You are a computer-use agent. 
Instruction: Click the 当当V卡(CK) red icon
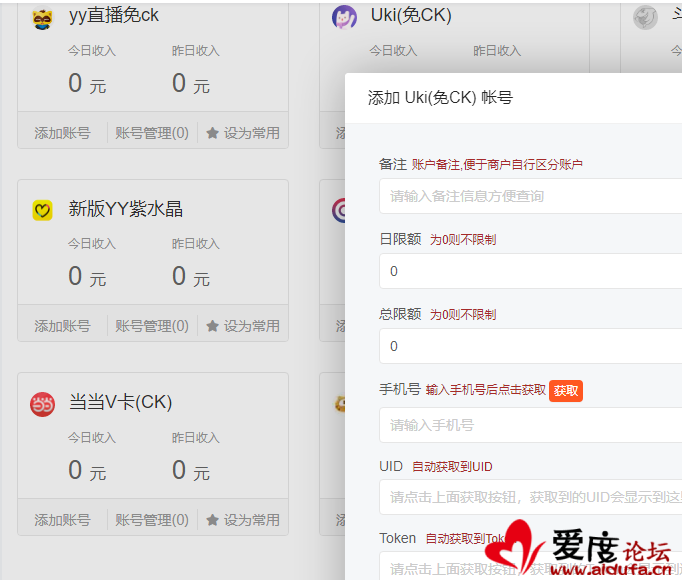coord(42,405)
